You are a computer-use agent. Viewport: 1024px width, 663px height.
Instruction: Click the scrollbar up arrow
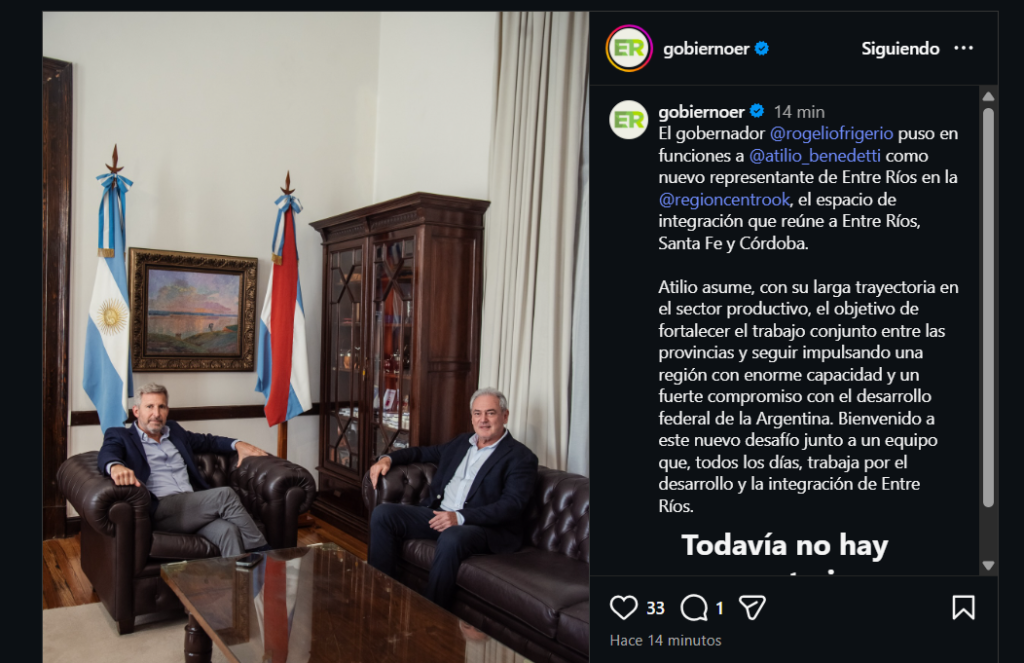click(x=988, y=96)
